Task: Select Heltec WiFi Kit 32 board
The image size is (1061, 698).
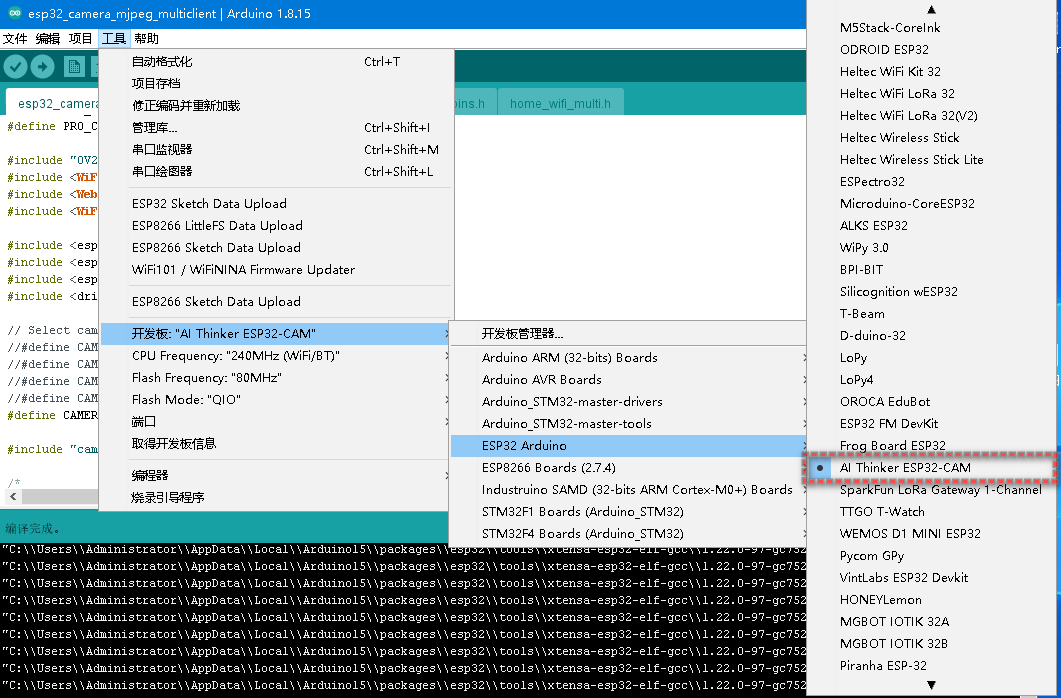Action: [930, 72]
